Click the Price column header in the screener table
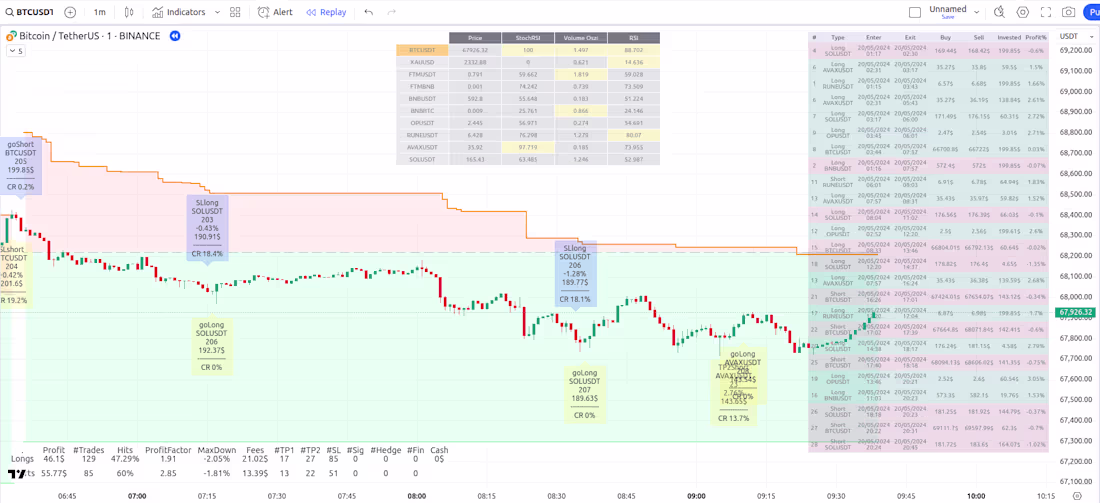 [x=475, y=38]
